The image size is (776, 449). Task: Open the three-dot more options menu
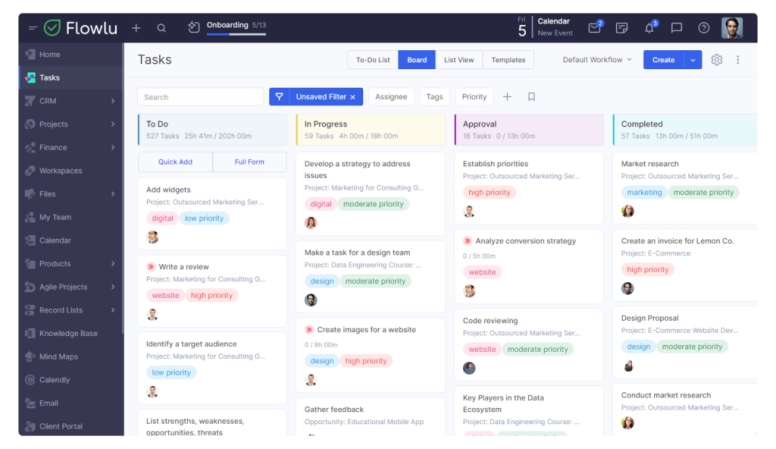[738, 60]
